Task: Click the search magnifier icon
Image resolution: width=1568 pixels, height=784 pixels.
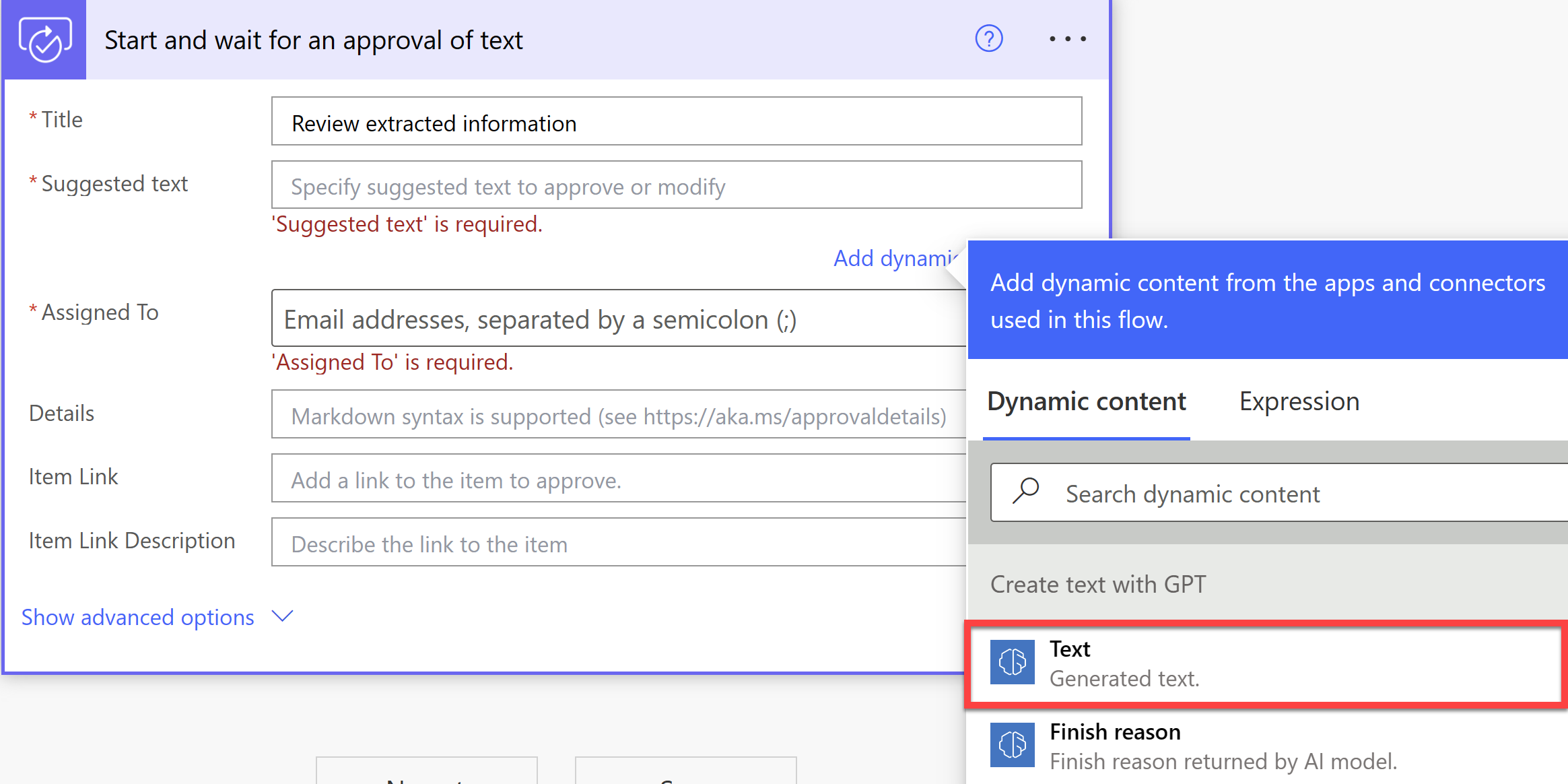Action: pos(1026,492)
